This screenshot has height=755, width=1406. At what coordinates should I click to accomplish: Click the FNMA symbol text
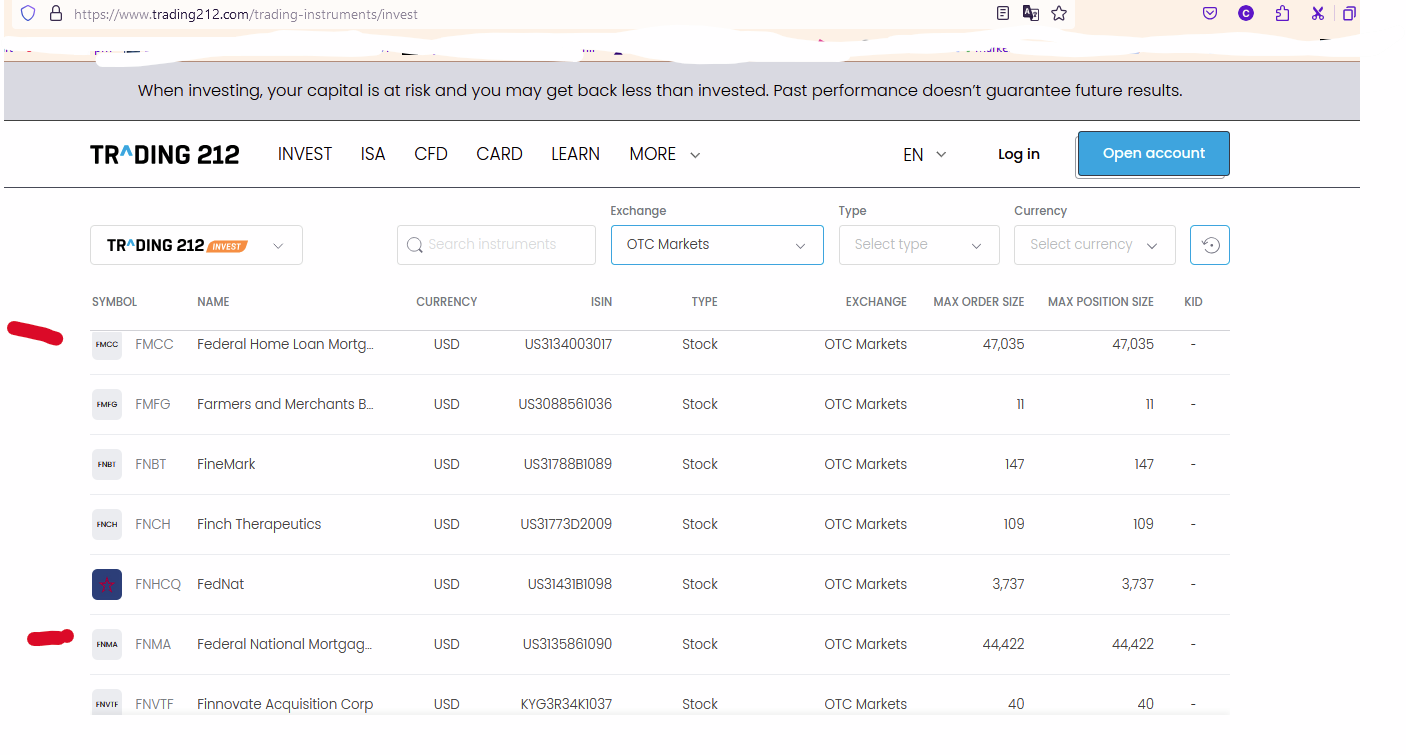153,644
